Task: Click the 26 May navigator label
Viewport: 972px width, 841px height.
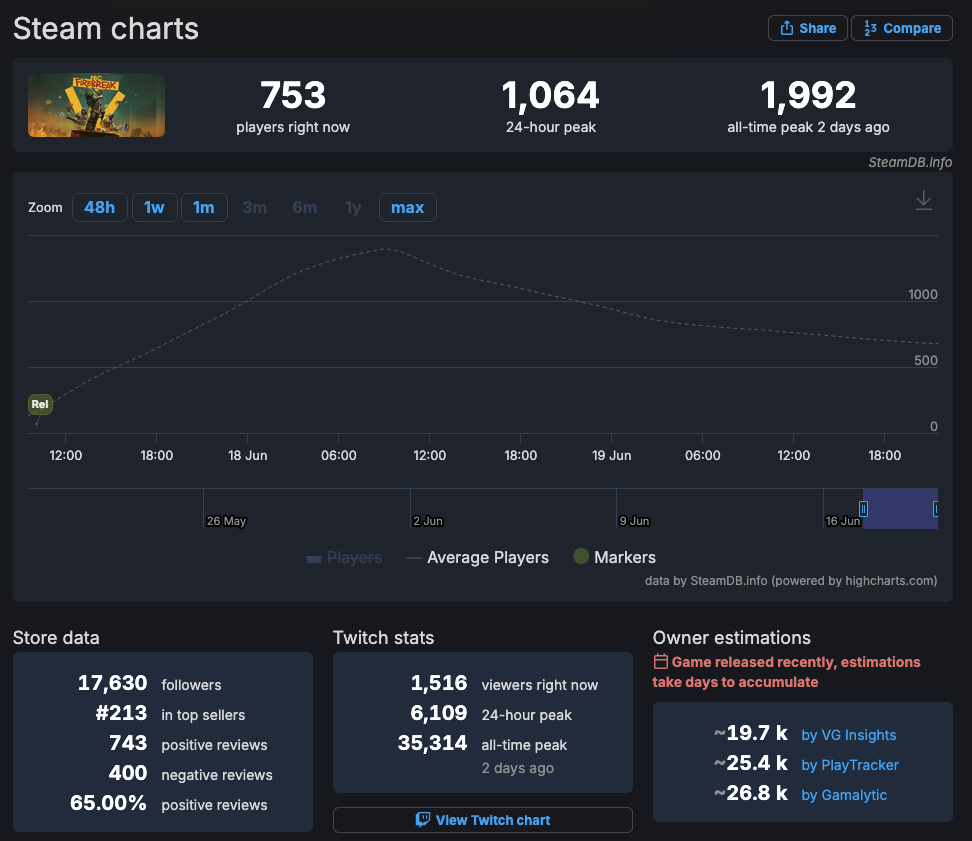Action: pyautogui.click(x=226, y=521)
